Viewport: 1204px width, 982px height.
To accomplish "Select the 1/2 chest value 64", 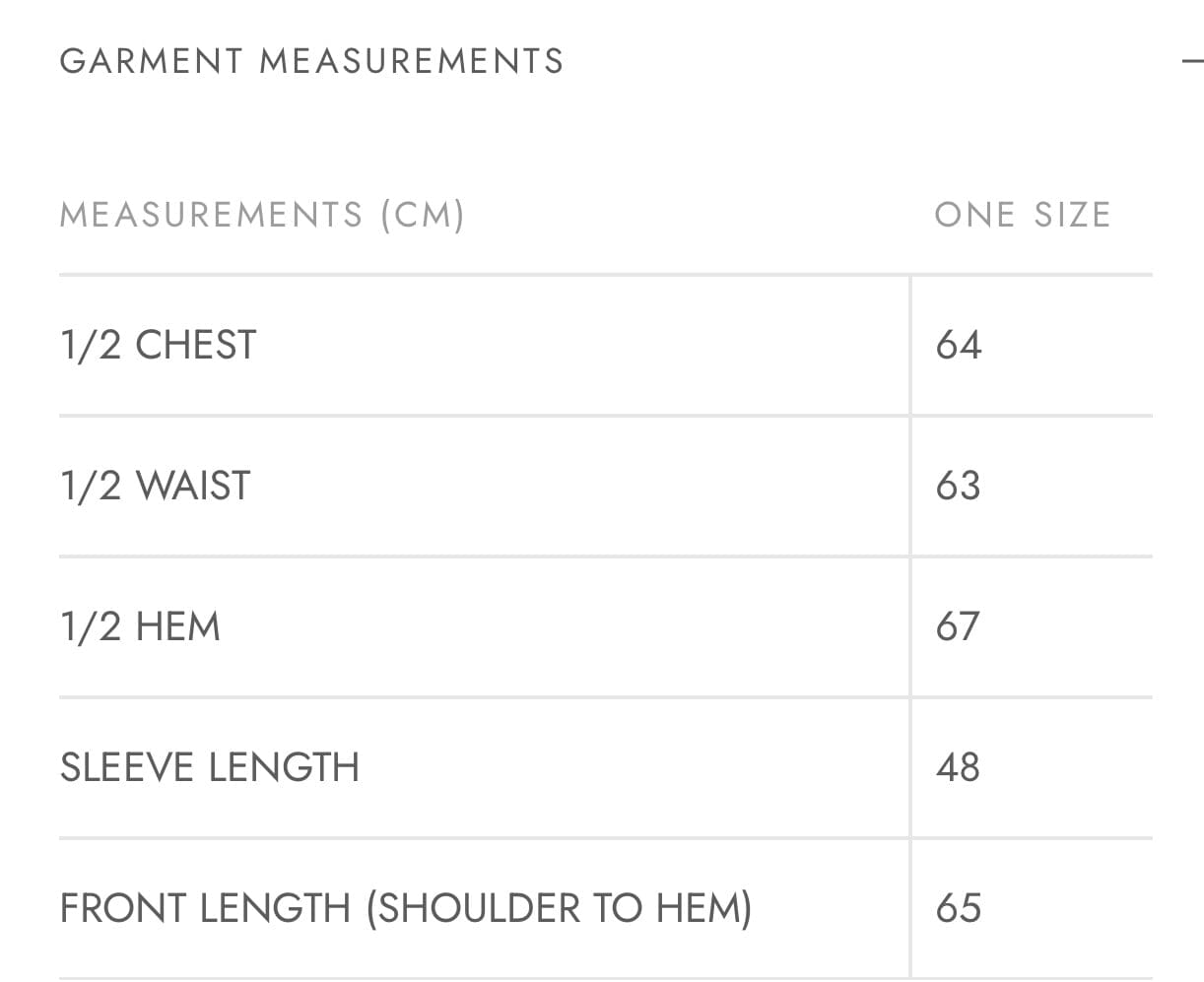I will [x=959, y=345].
